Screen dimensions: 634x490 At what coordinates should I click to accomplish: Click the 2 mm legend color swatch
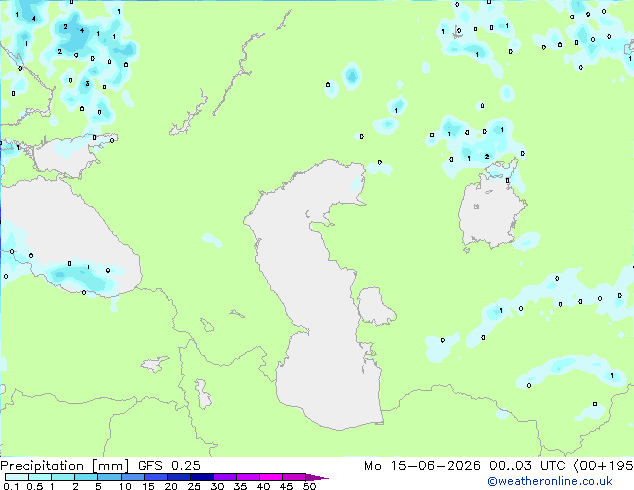tap(86, 477)
